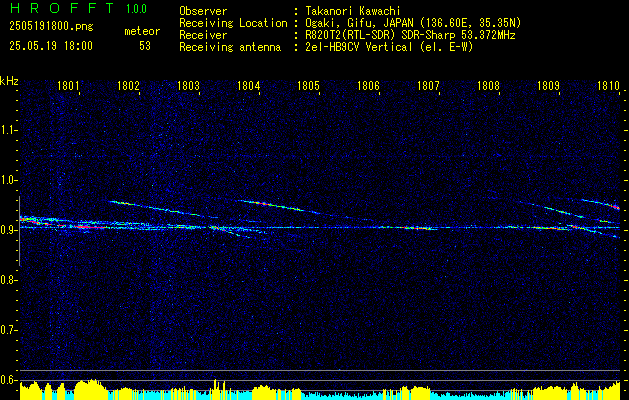
Task: Click the 1808 time marker
Action: (x=489, y=85)
